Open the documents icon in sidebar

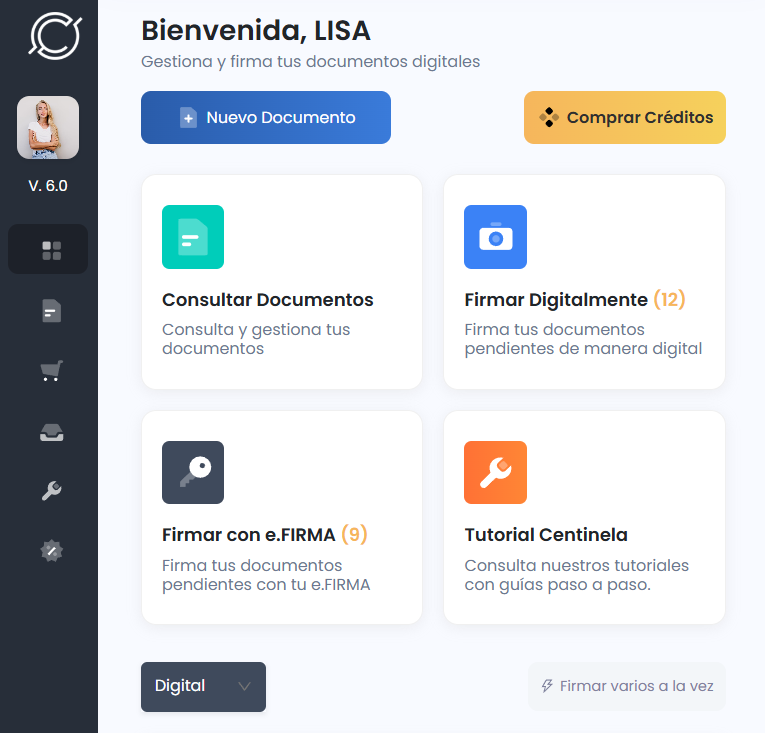(x=51, y=311)
